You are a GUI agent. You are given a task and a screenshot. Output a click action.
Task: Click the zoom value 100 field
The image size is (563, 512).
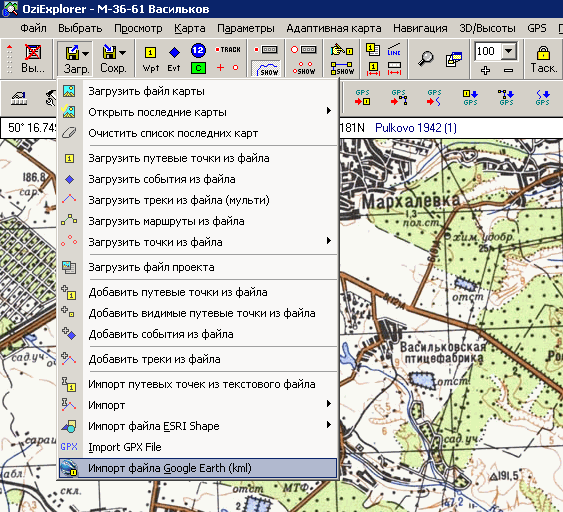tap(487, 51)
